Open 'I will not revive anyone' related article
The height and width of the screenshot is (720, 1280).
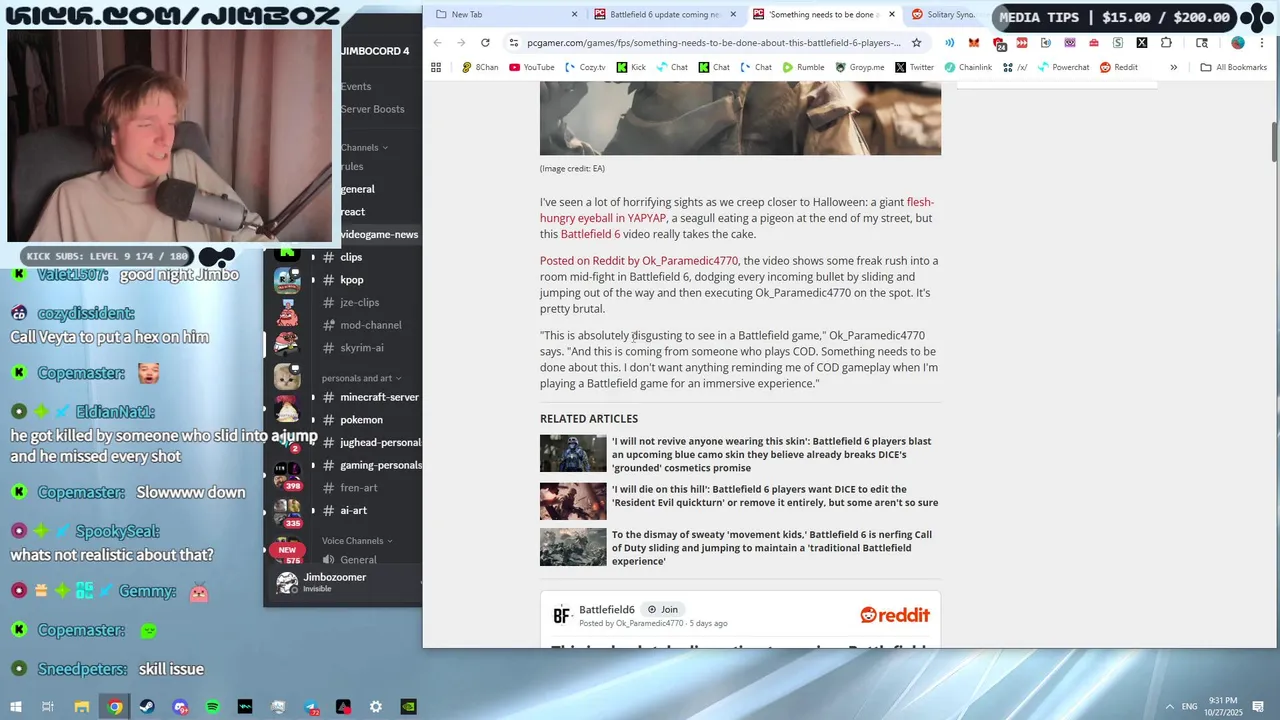pyautogui.click(x=772, y=454)
